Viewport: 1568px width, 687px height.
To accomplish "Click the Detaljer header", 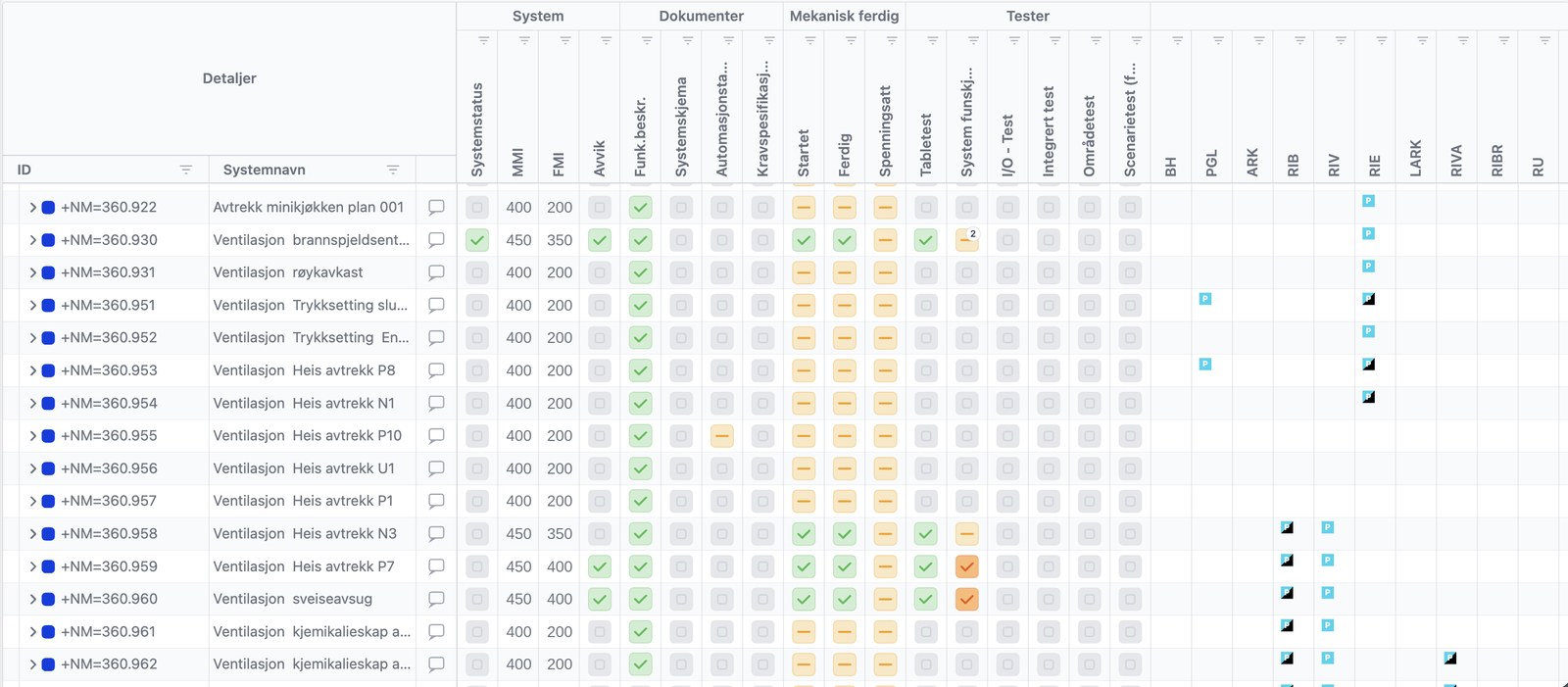I will [229, 78].
